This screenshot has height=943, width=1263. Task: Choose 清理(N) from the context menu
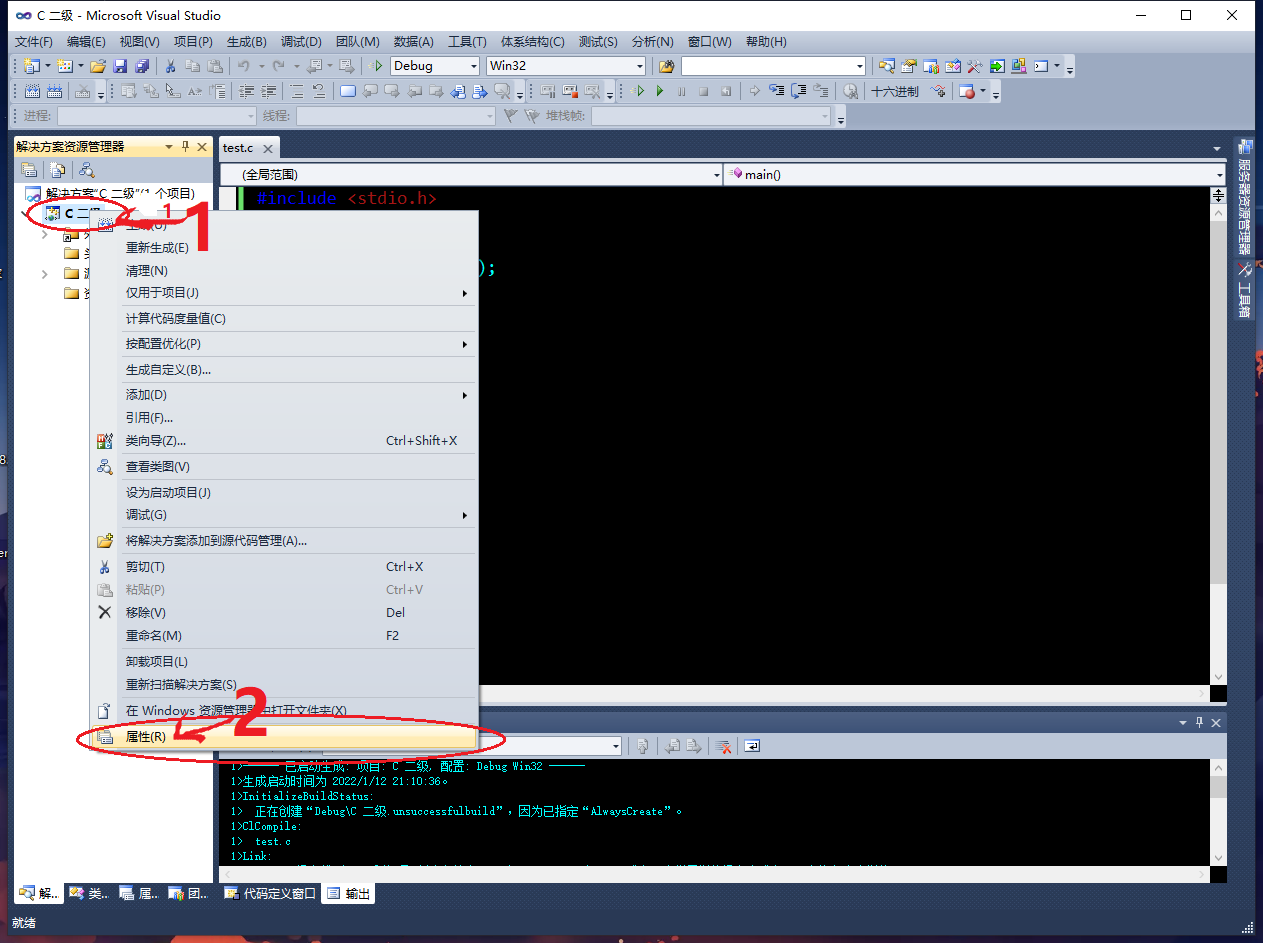[x=284, y=271]
